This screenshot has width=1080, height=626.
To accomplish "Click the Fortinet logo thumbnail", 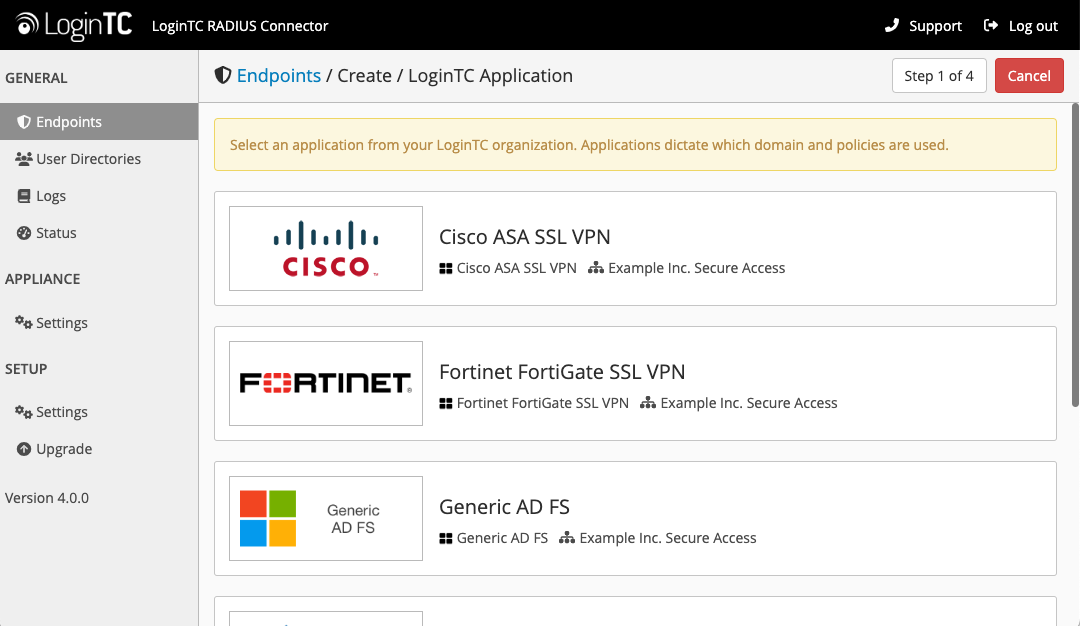I will point(326,383).
